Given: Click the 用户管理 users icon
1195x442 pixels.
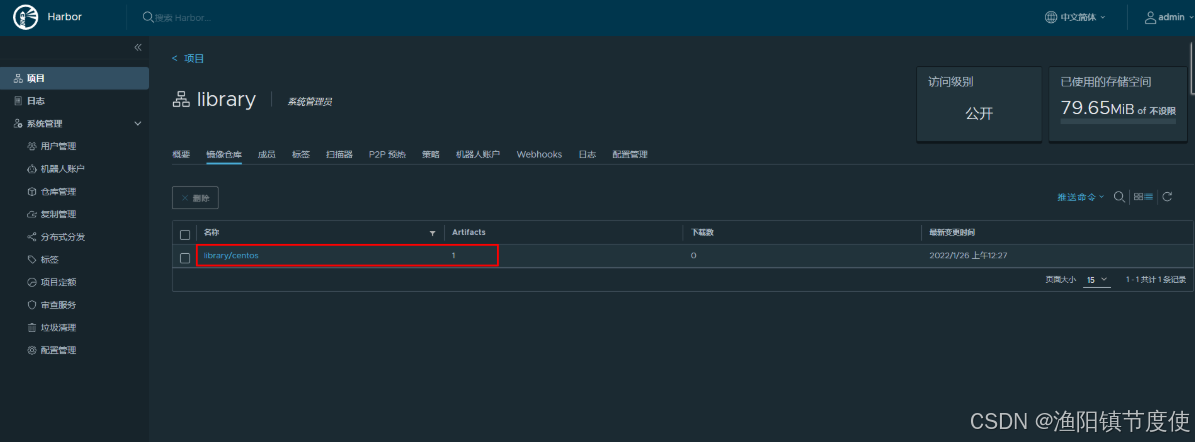Looking at the screenshot, I should [32, 146].
